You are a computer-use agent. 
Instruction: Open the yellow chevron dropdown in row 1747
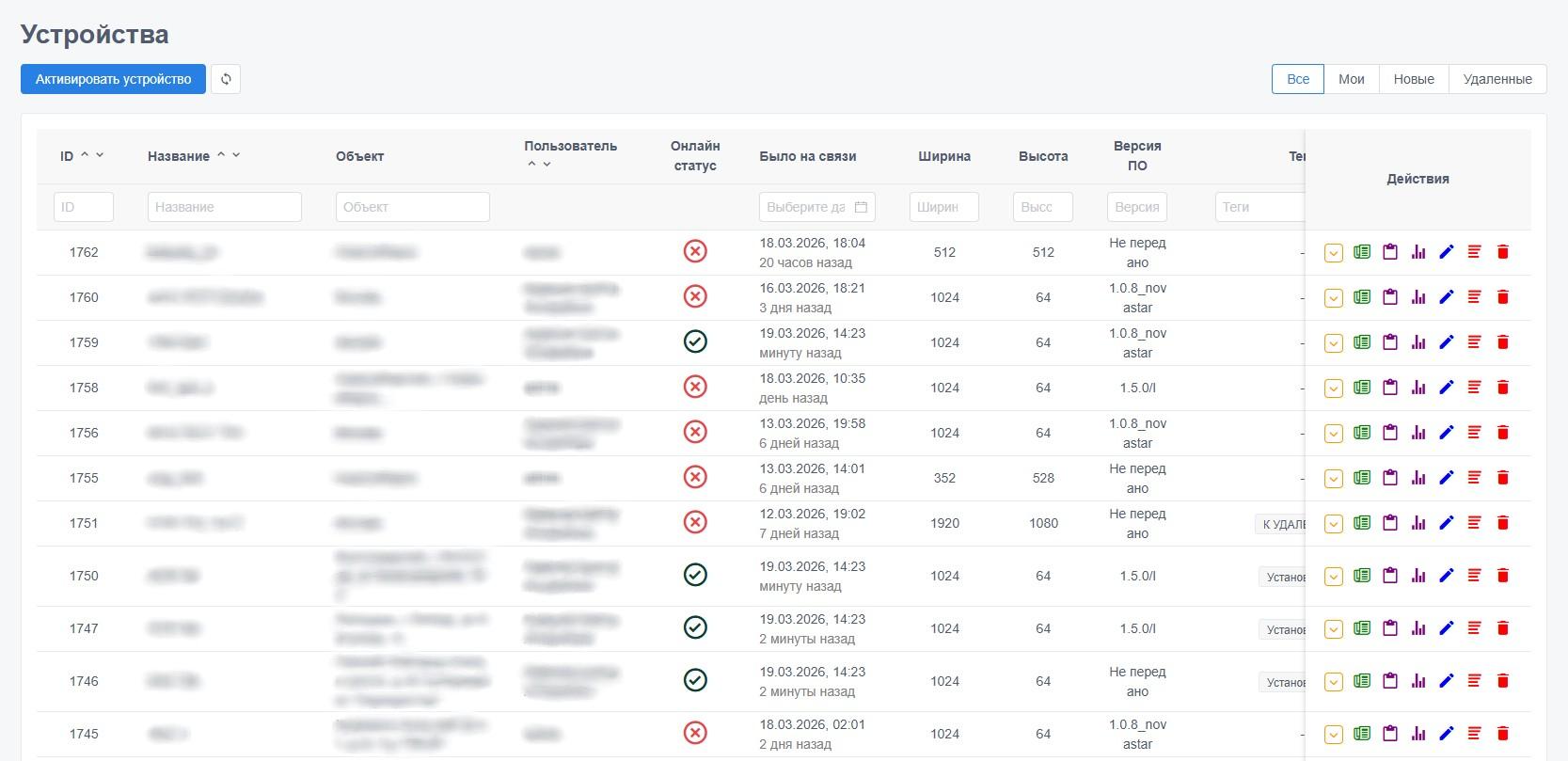pos(1334,629)
